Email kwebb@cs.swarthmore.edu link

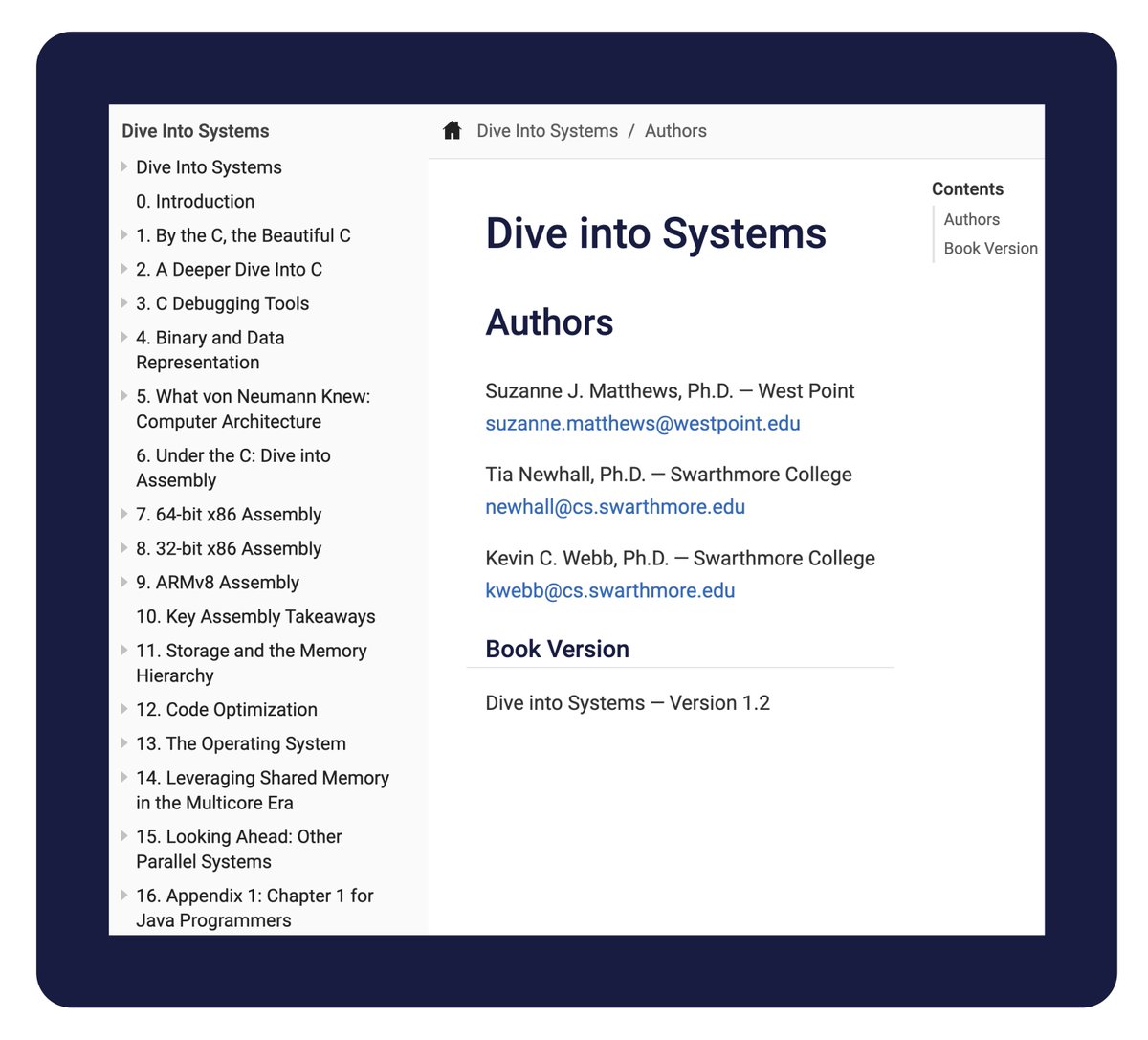tap(610, 590)
